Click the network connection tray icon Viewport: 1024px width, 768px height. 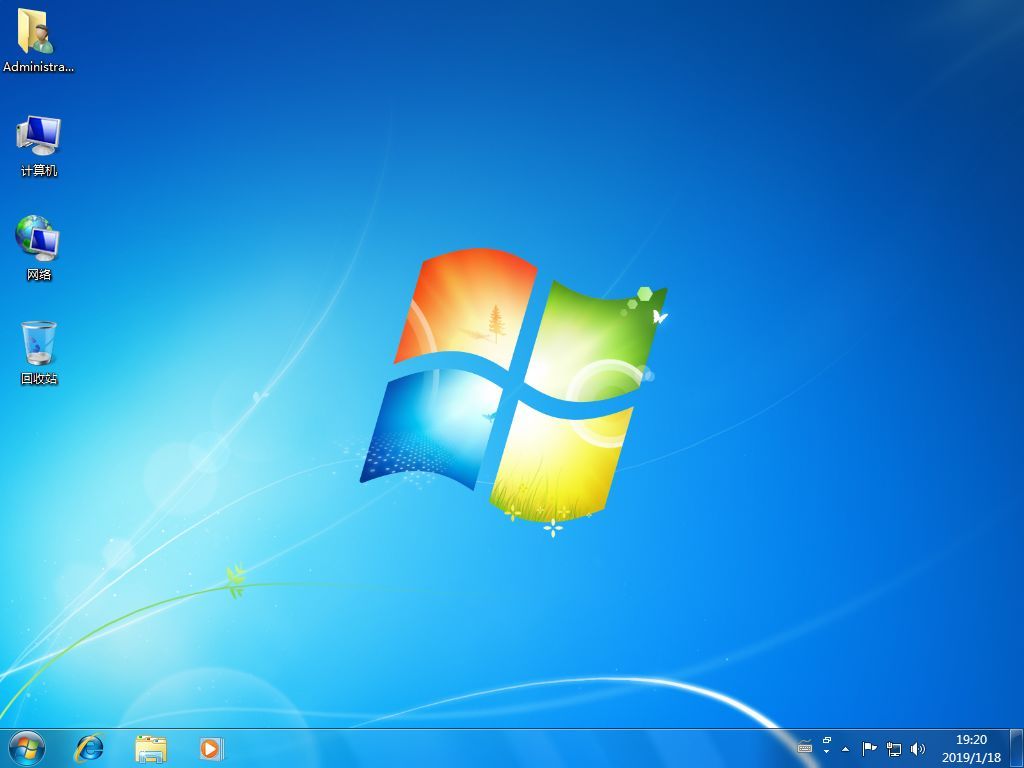pyautogui.click(x=894, y=749)
